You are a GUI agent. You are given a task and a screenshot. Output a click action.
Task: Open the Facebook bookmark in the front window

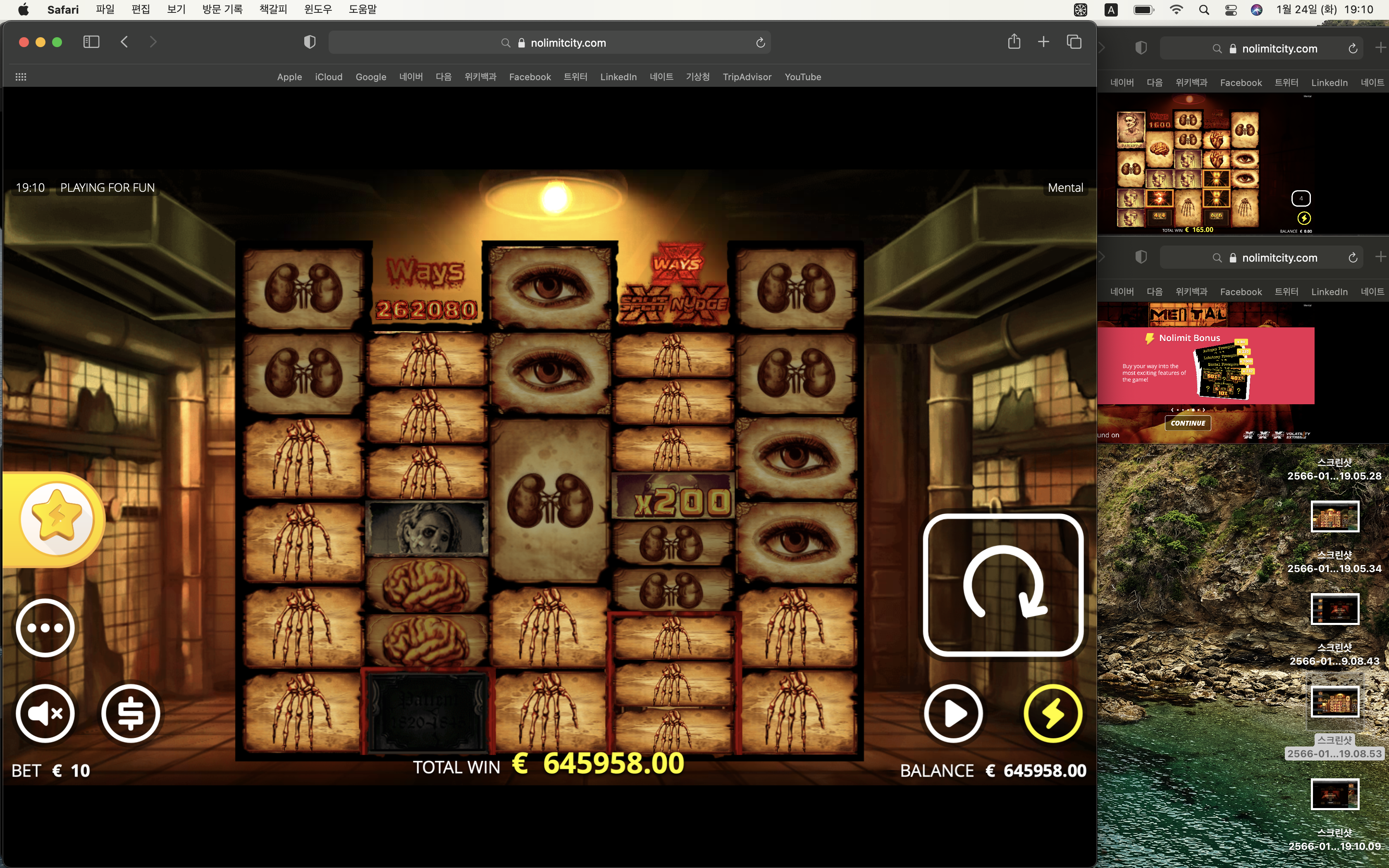(x=530, y=77)
